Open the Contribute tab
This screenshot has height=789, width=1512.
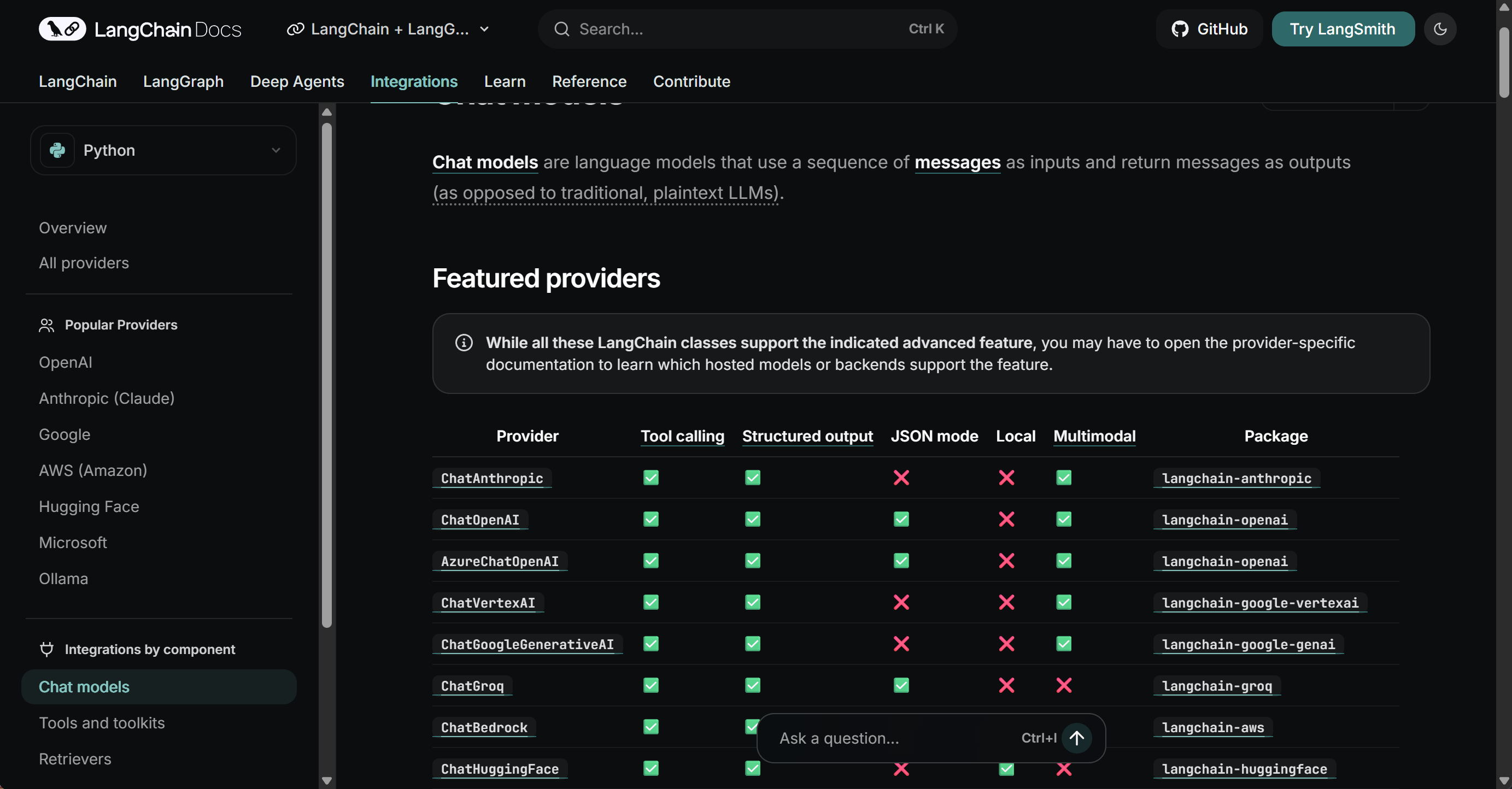point(691,81)
